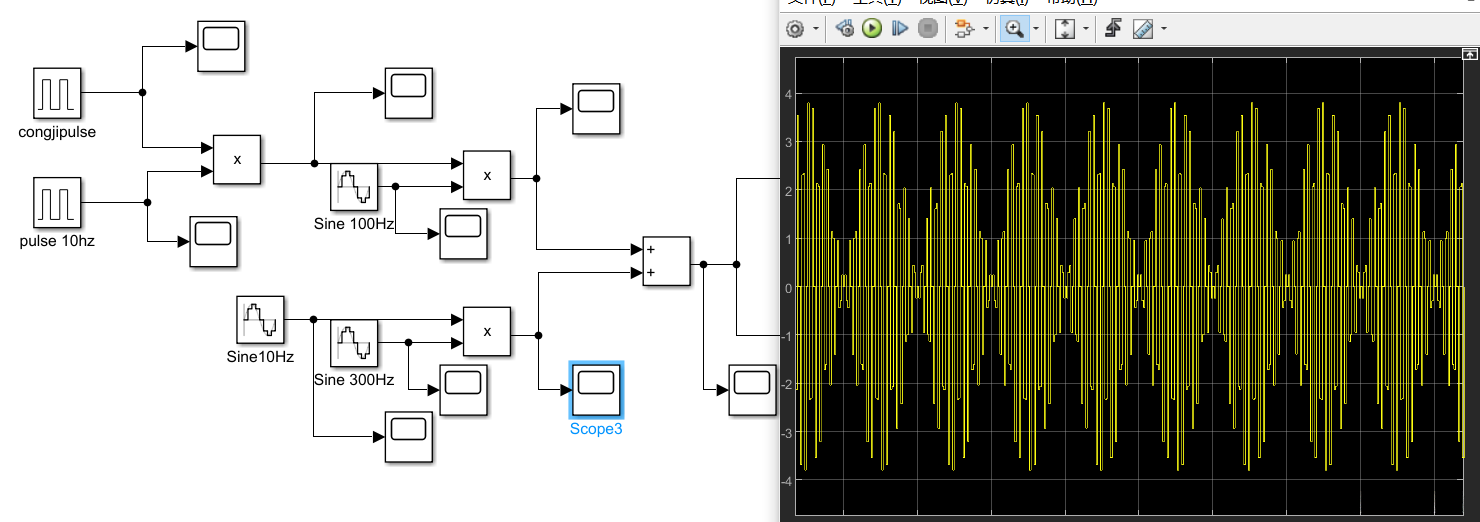Select the zoom tool in scope toolbar

coord(1014,29)
